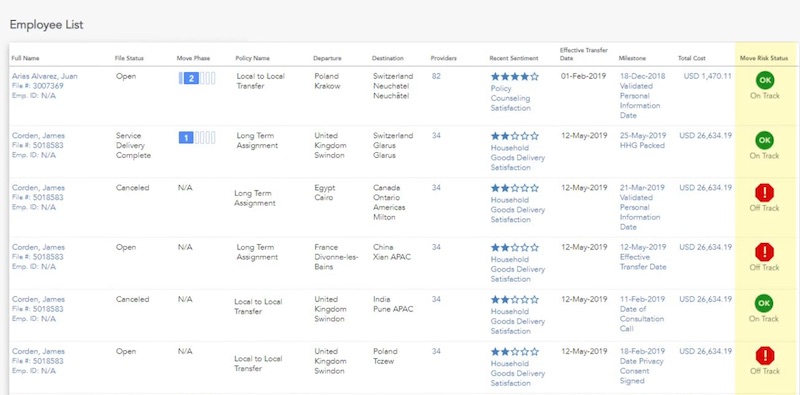Viewport: 800px width, 395px height.
Task: Open total cost USD 1,470.11
Action: coord(708,76)
